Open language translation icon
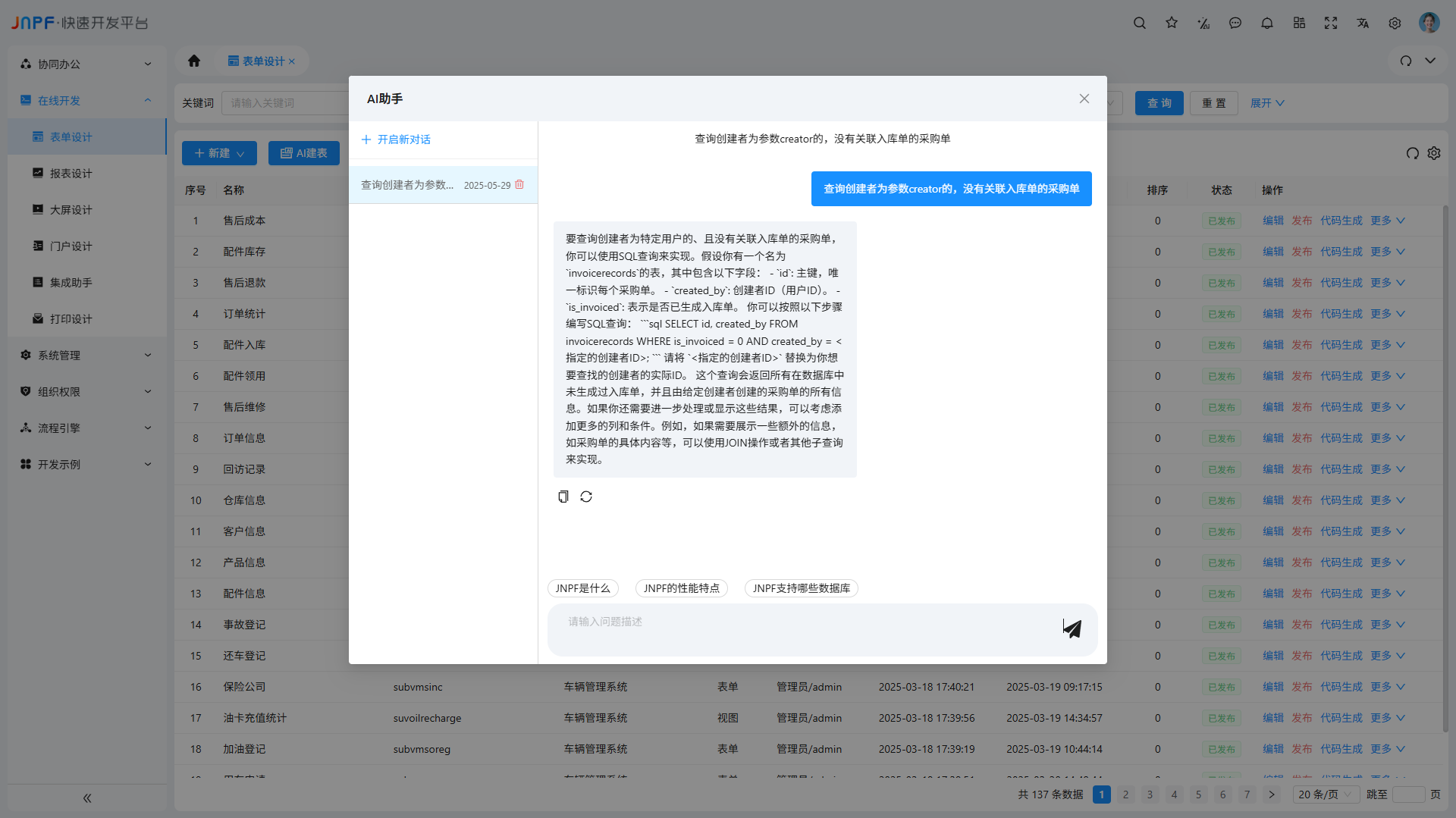 coord(1363,23)
